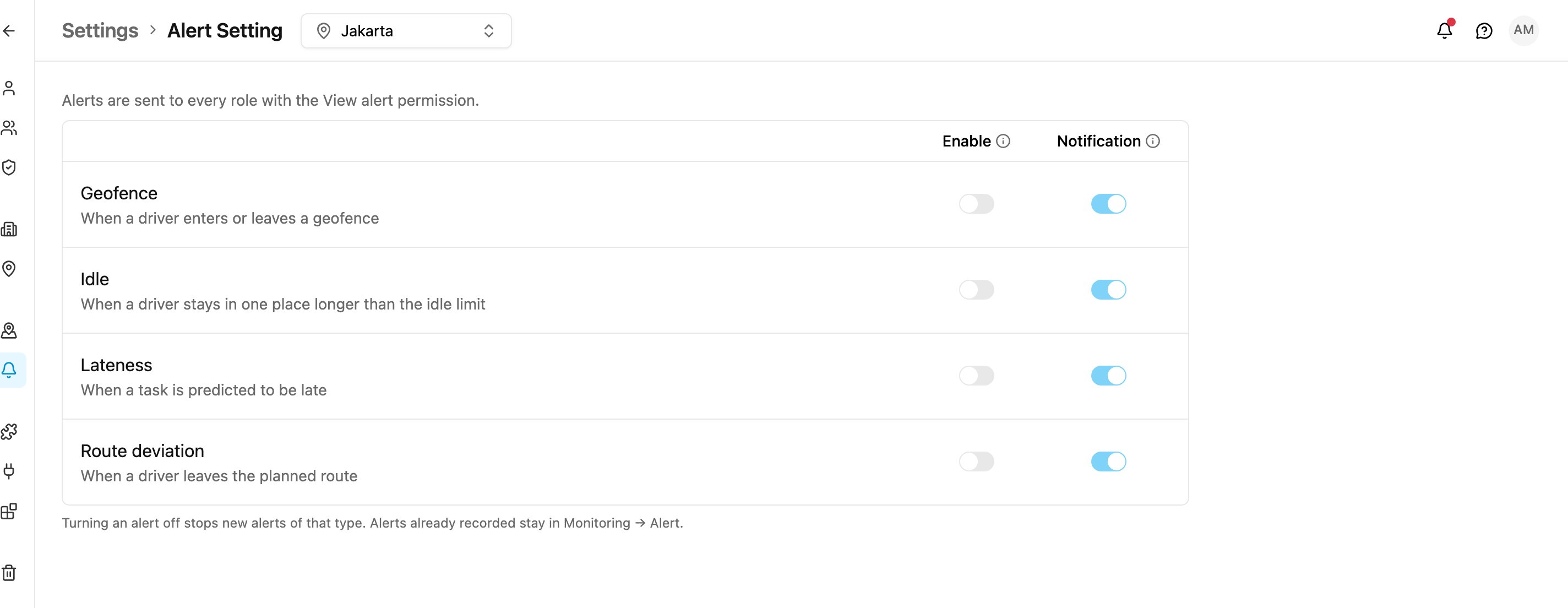The width and height of the screenshot is (1568, 608).
Task: Open the blocks add-on sidebar icon
Action: pos(9,511)
